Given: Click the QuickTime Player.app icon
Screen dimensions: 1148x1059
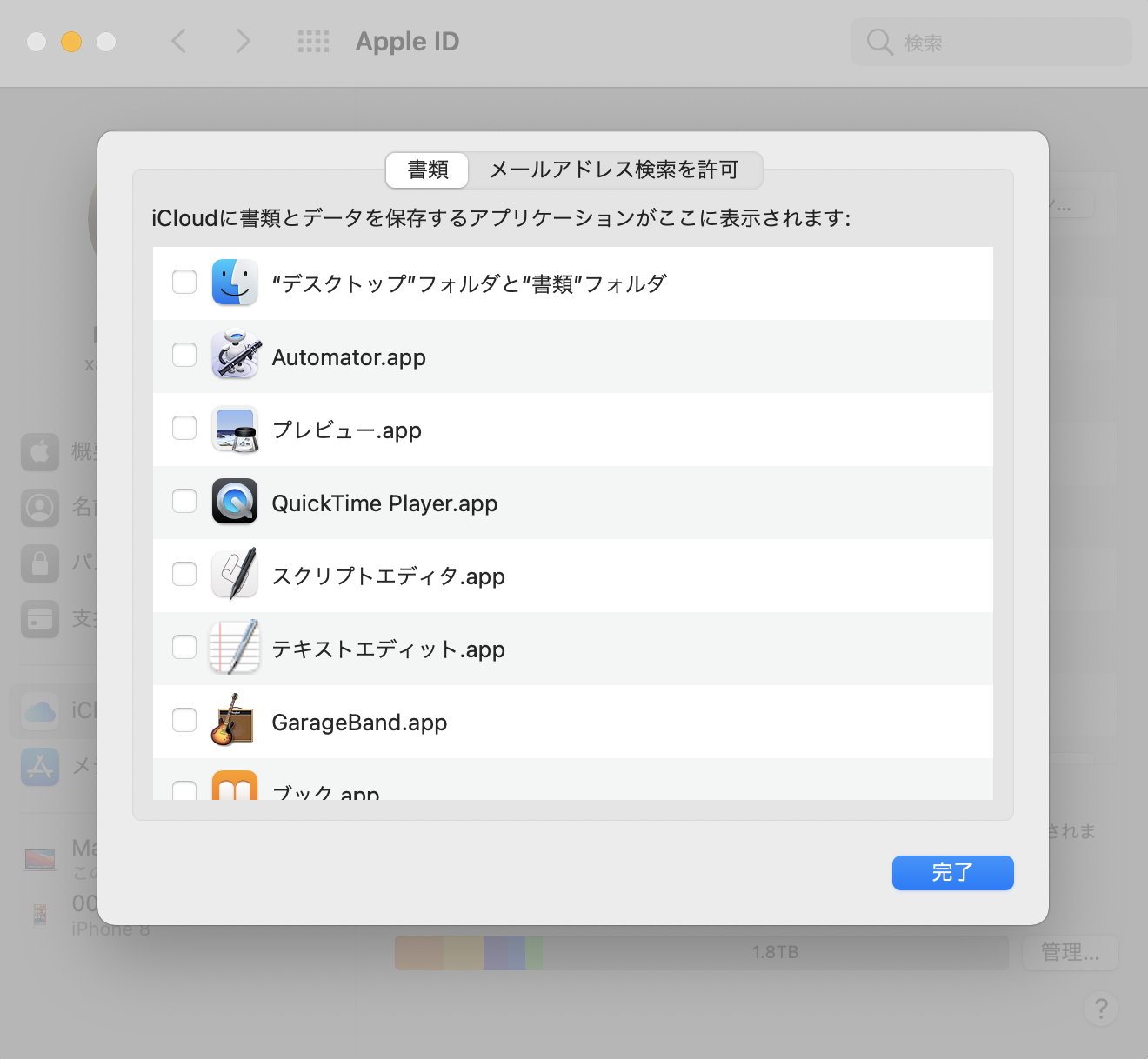Looking at the screenshot, I should coord(235,501).
